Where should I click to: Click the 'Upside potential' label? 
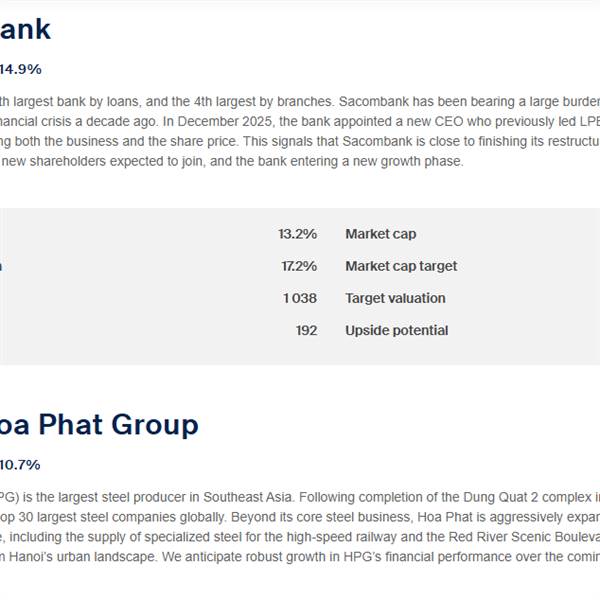click(x=396, y=330)
